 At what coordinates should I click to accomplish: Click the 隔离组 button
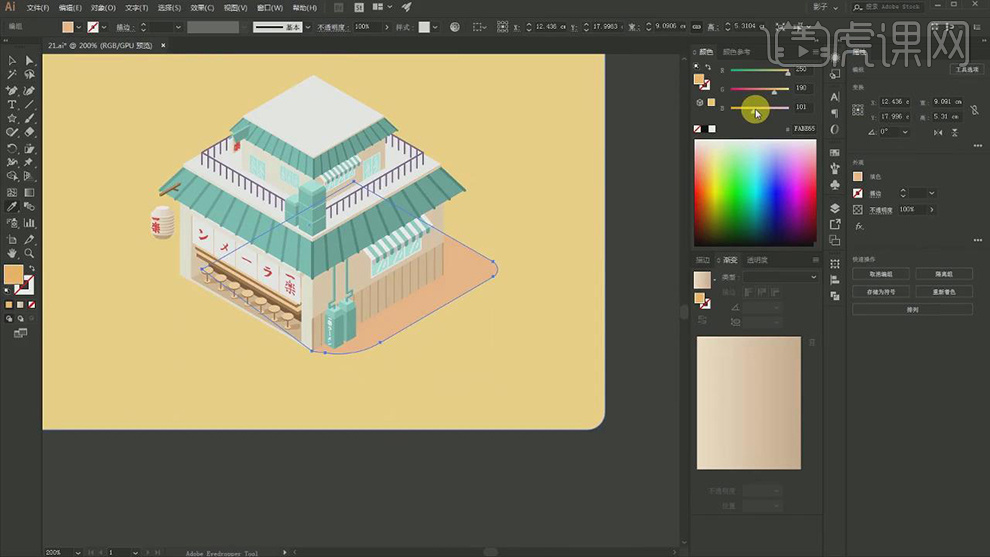pyautogui.click(x=943, y=274)
